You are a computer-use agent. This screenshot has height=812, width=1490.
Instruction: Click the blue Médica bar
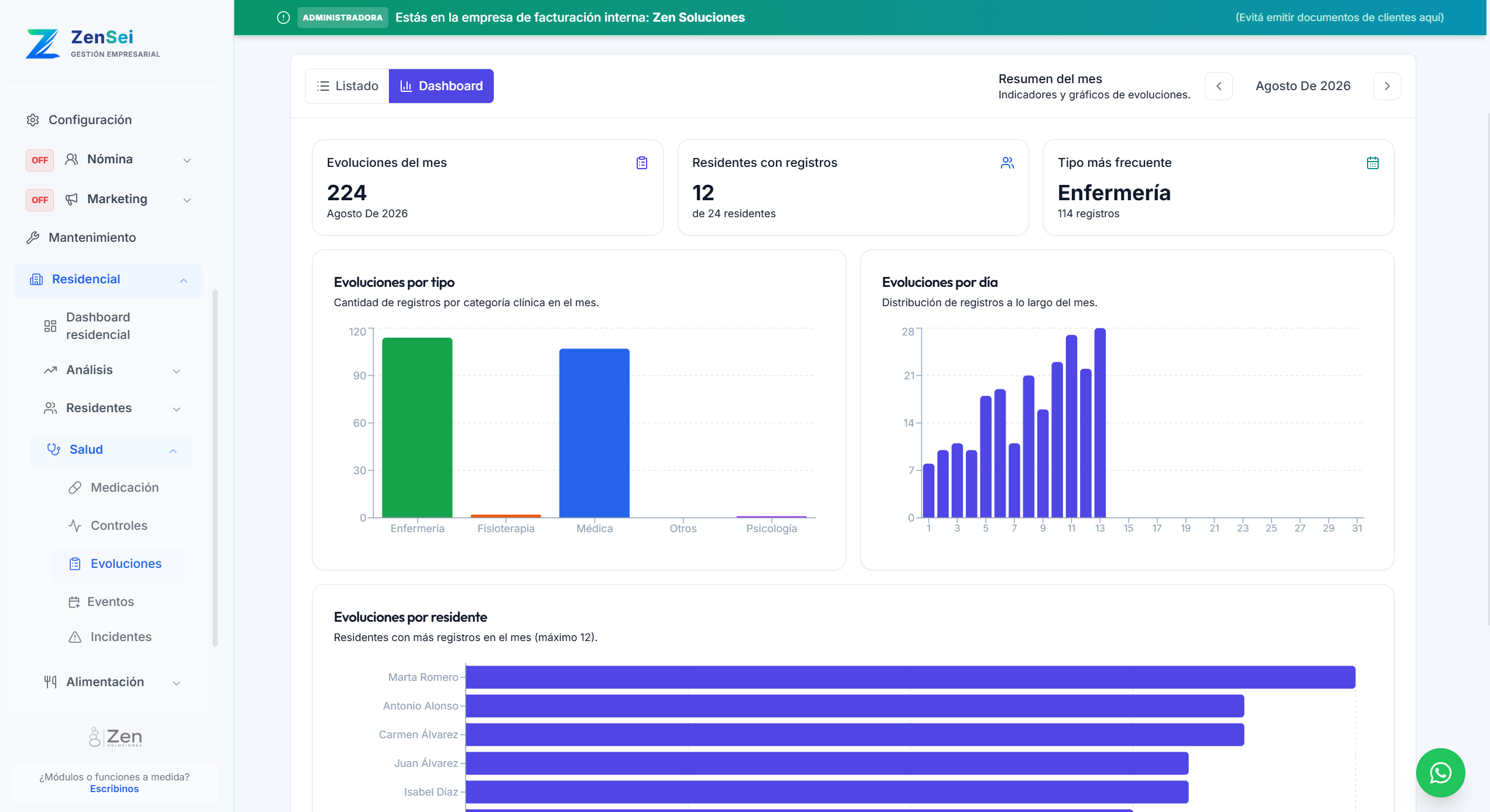coord(594,433)
